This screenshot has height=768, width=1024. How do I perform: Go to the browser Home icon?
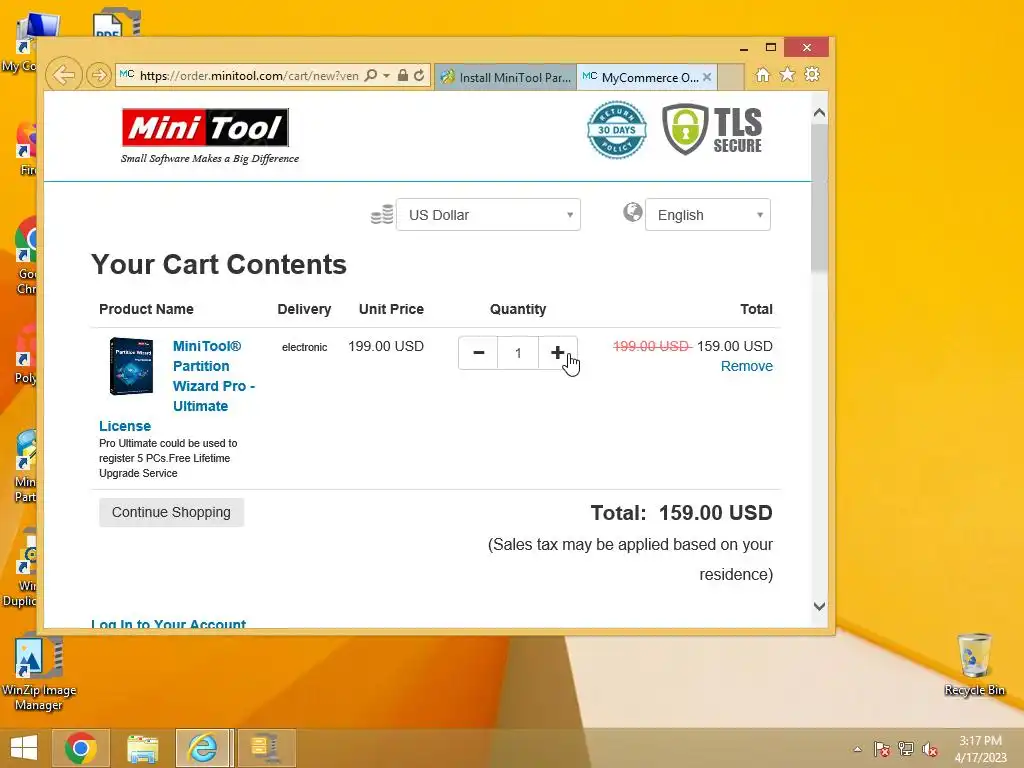tap(762, 75)
